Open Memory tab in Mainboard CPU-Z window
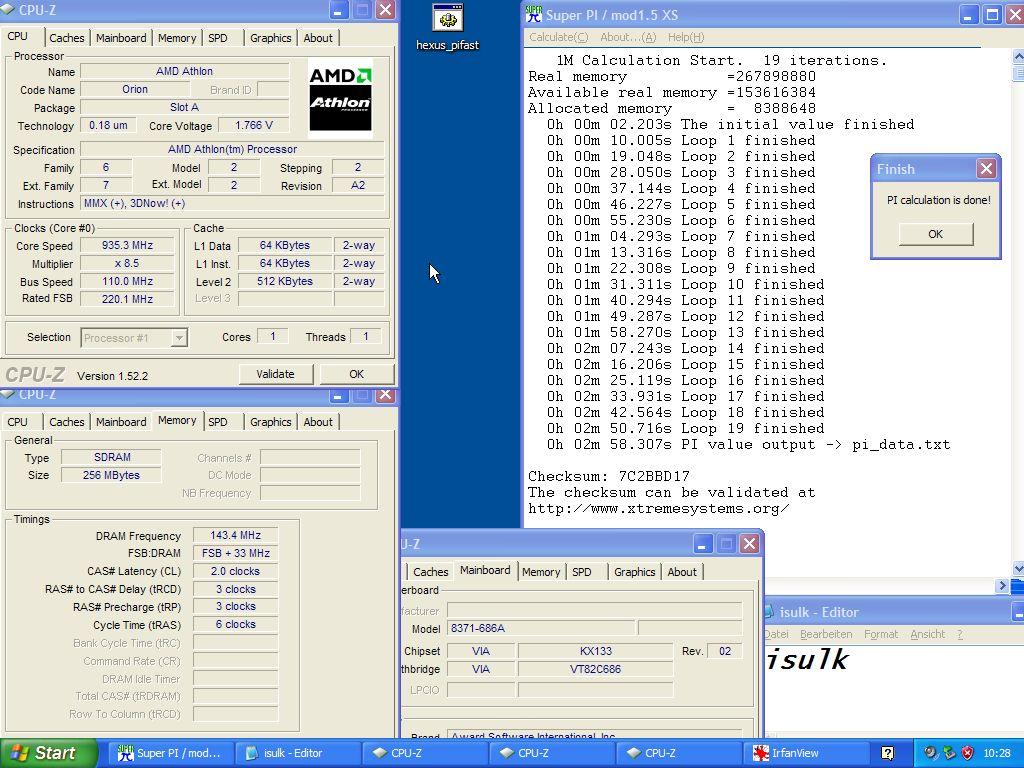This screenshot has height=768, width=1024. coord(541,571)
